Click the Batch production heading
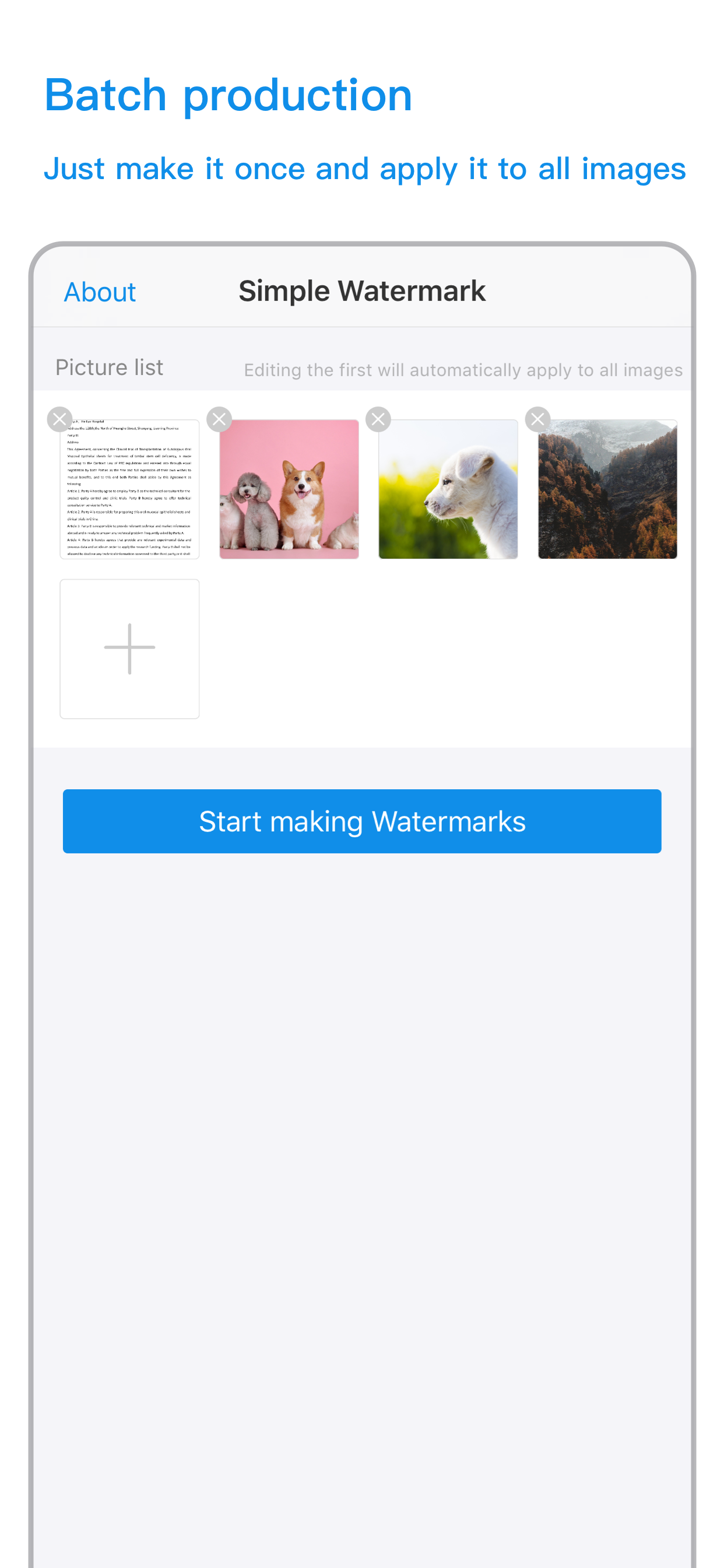The image size is (724, 1568). [228, 96]
